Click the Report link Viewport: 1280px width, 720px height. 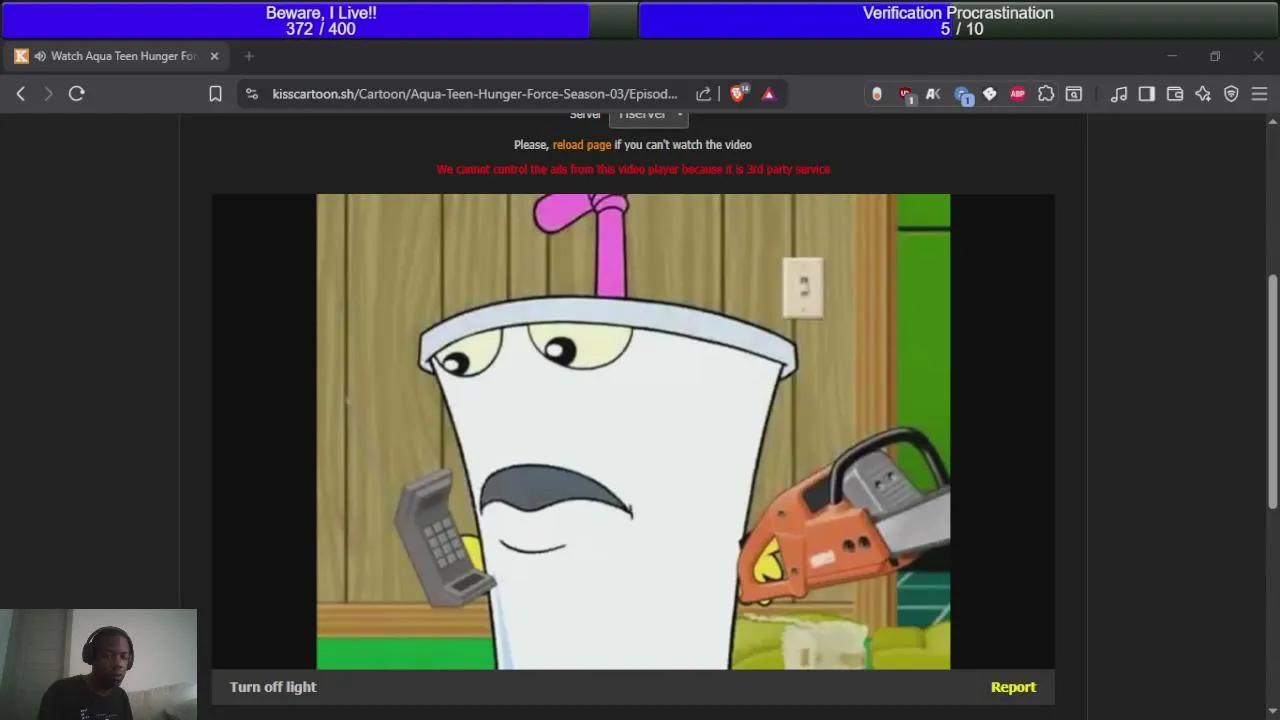pyautogui.click(x=1013, y=687)
